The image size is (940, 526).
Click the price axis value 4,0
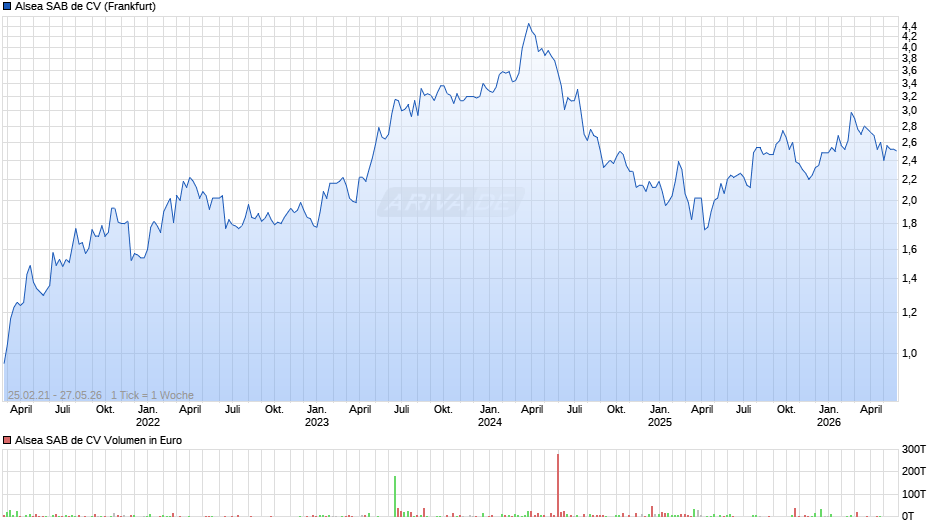[909, 47]
